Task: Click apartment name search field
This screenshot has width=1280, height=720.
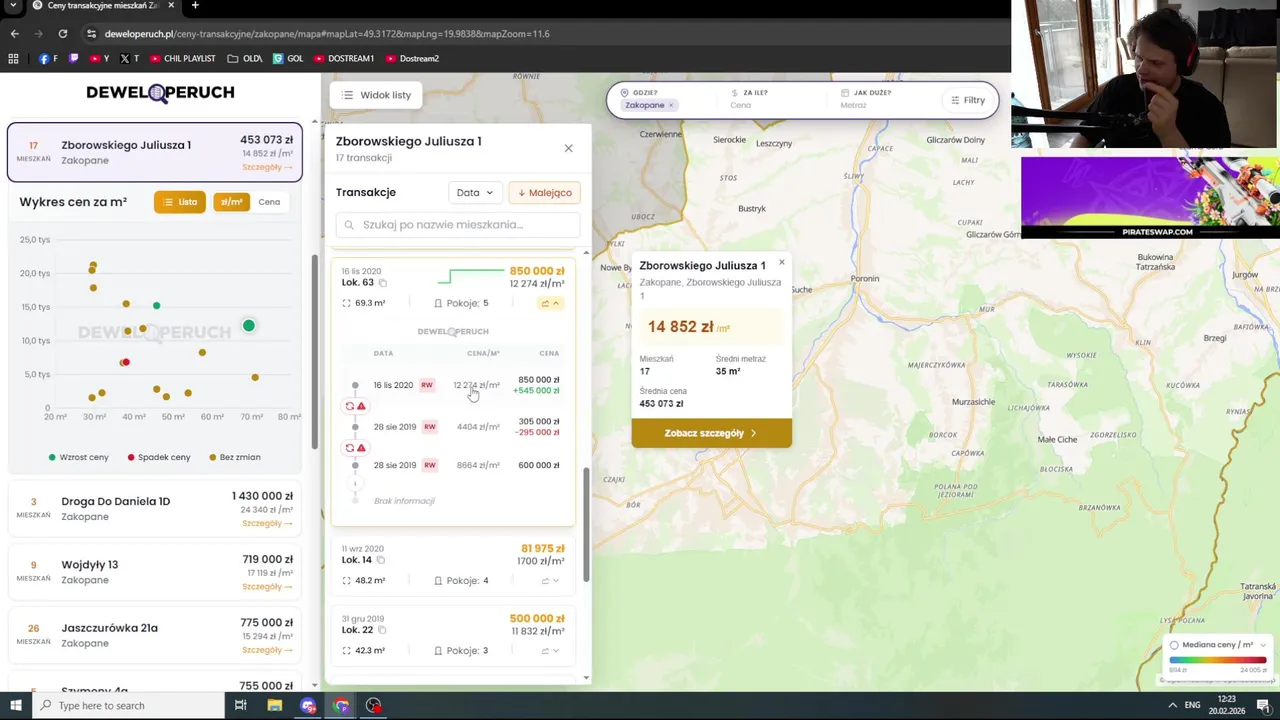Action: (x=457, y=225)
